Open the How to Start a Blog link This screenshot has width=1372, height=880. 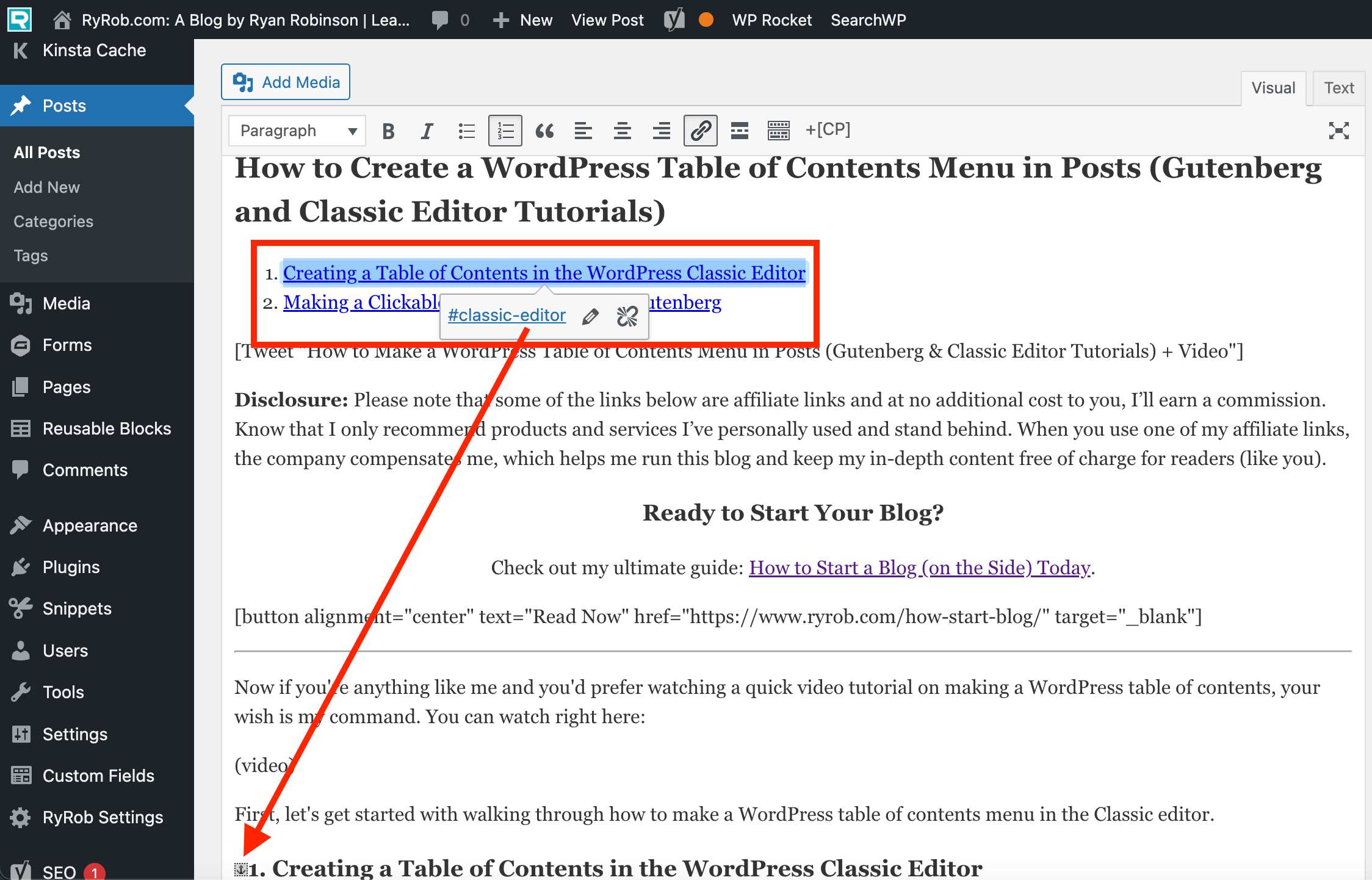point(918,568)
